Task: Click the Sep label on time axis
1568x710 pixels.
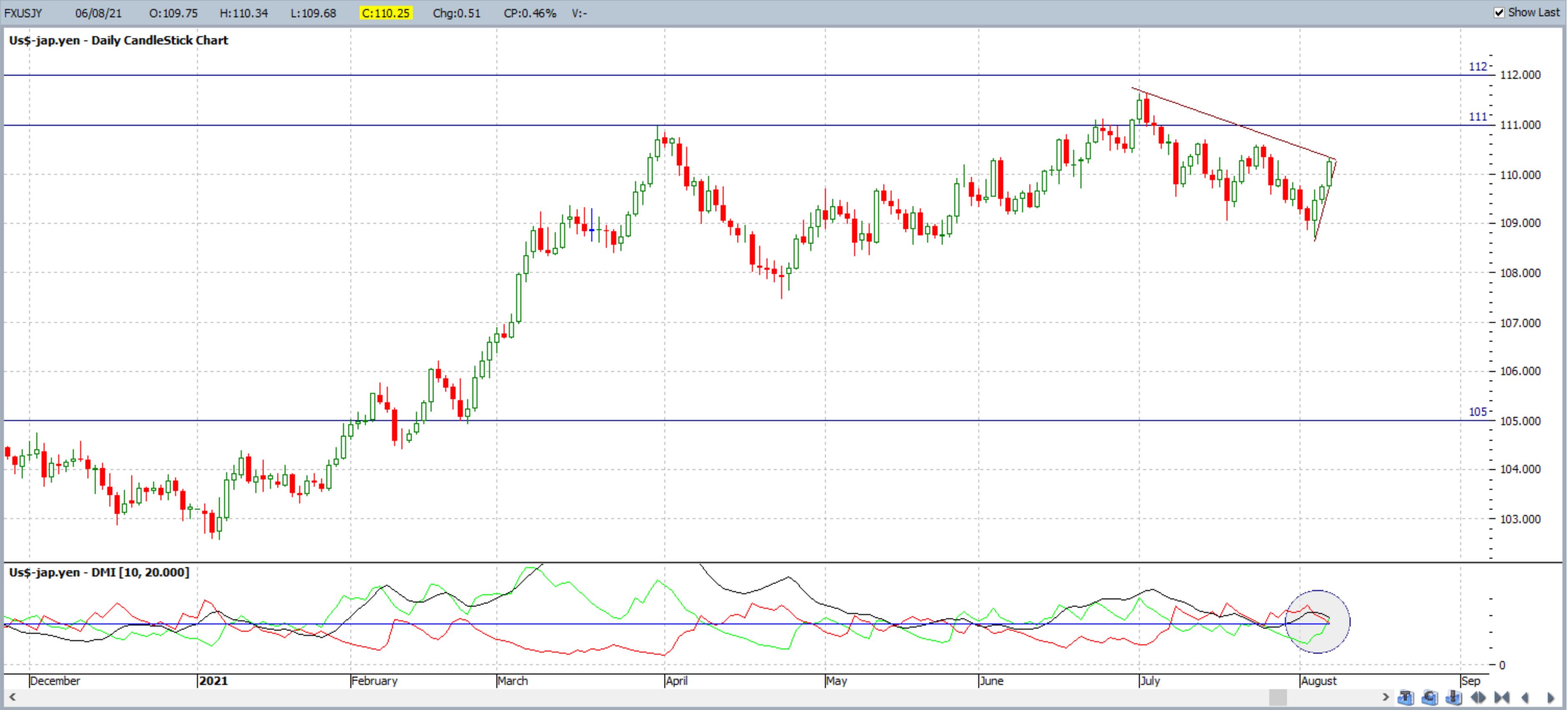Action: click(1471, 681)
